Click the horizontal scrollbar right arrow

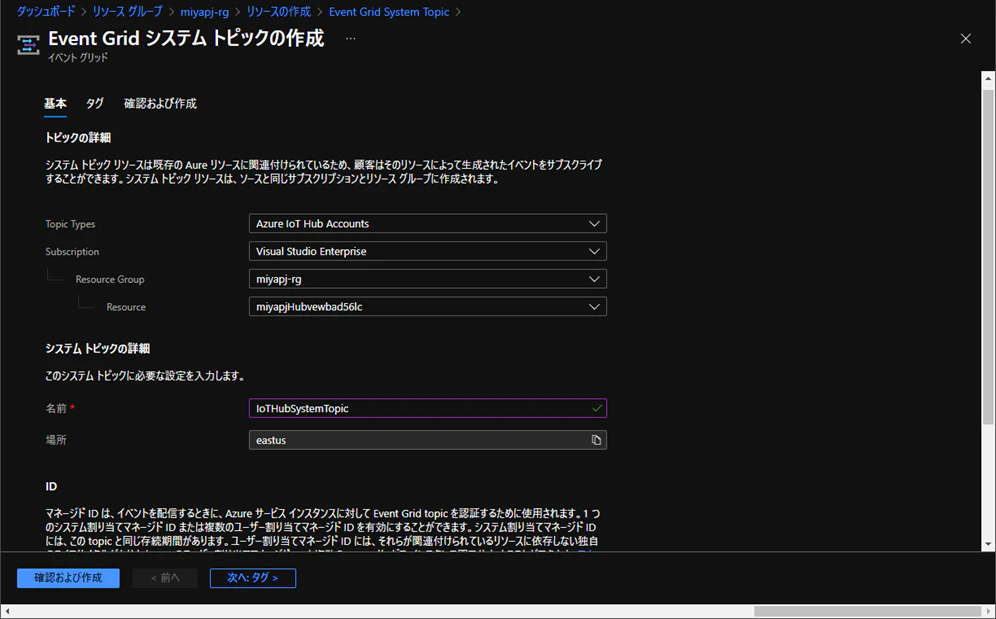tap(988, 611)
